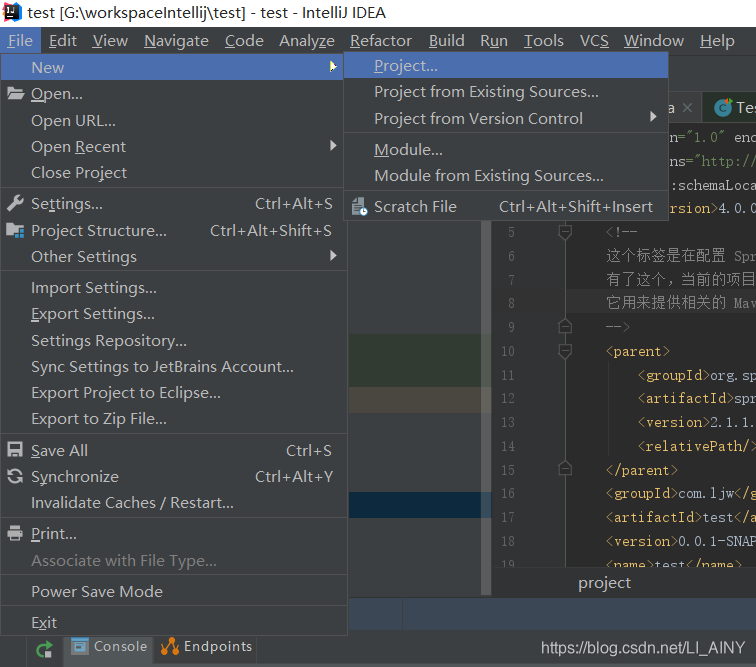Open the Code menu

pyautogui.click(x=244, y=41)
